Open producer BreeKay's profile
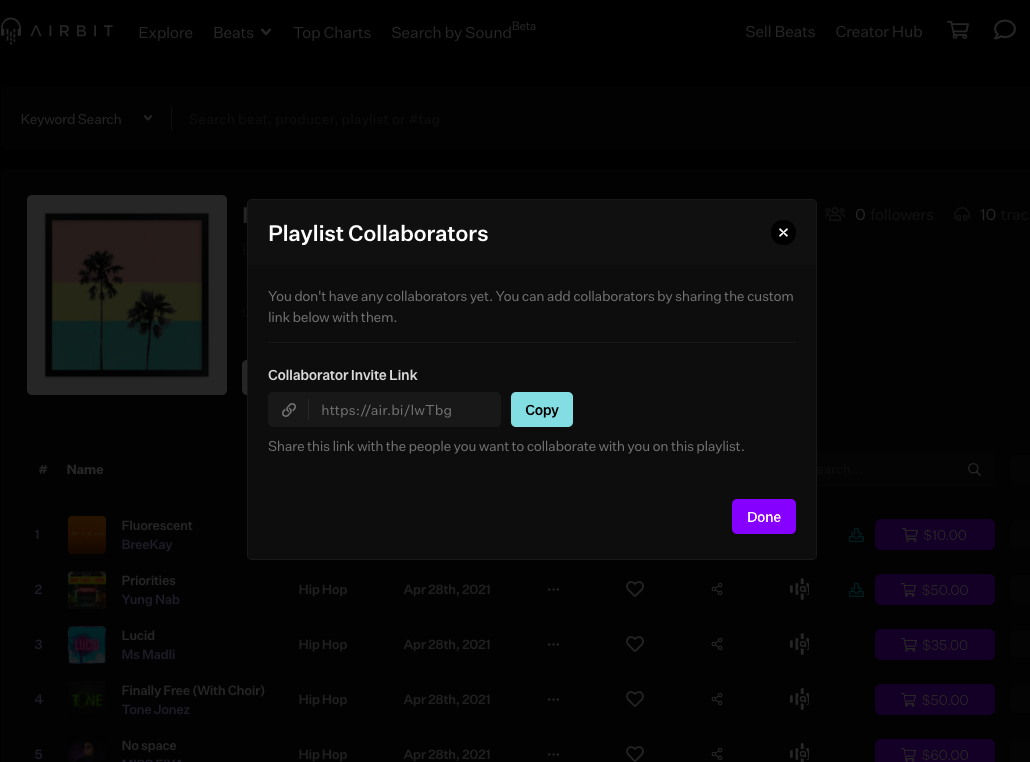This screenshot has width=1030, height=762. click(x=146, y=545)
